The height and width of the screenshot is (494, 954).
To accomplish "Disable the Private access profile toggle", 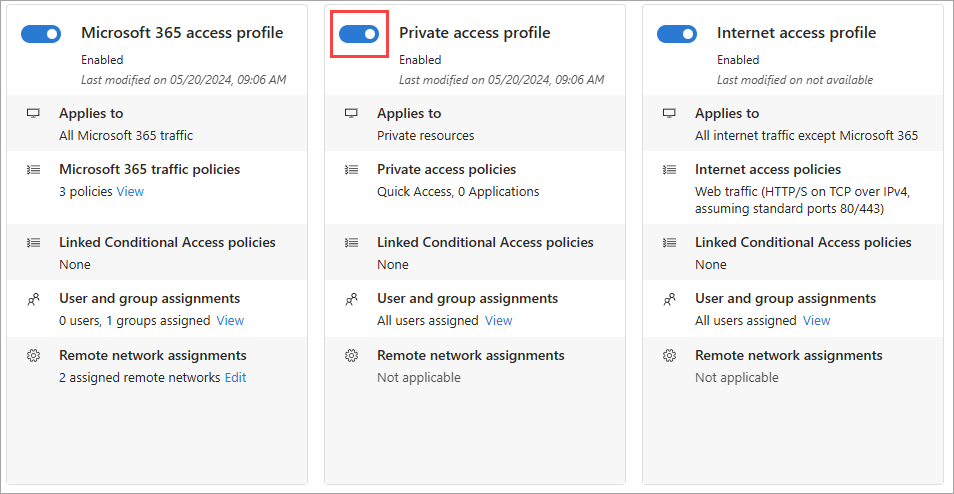I will click(359, 34).
